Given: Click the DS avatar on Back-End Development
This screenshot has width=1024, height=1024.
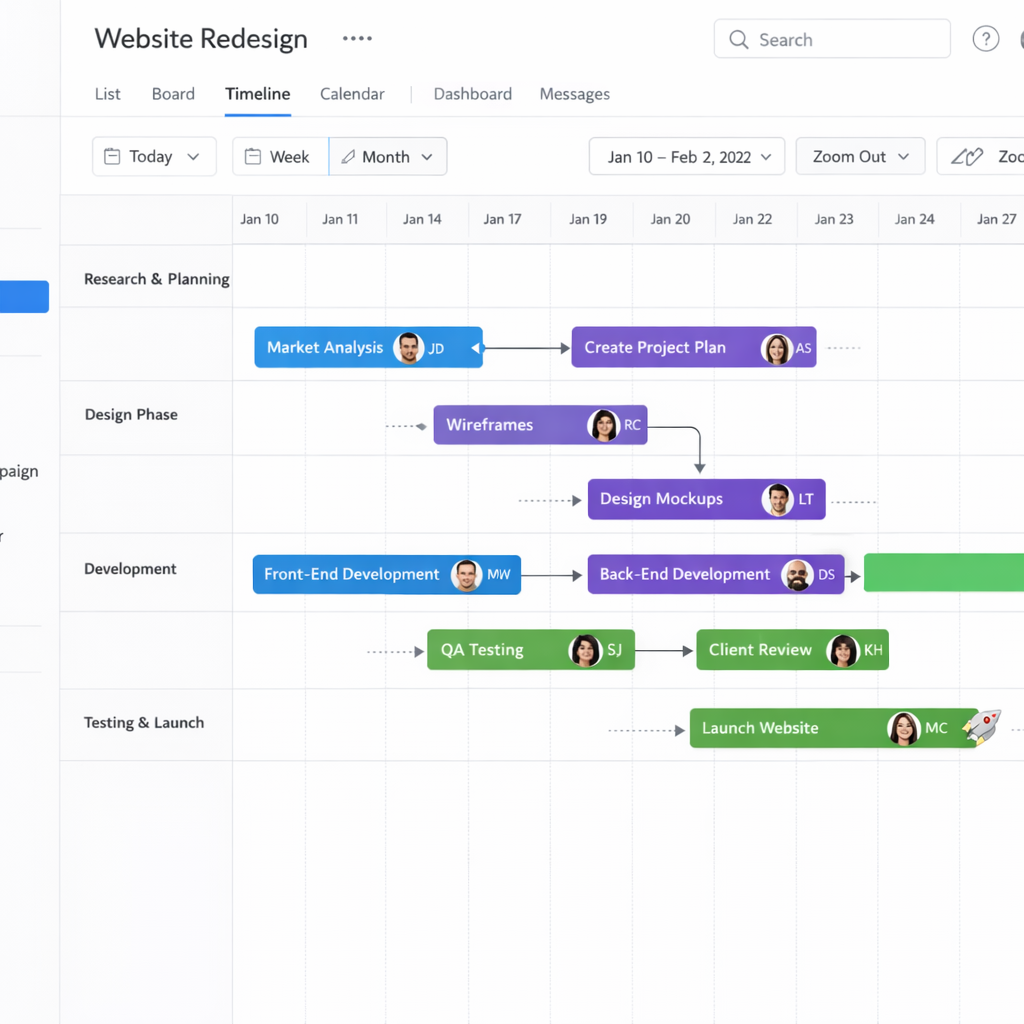Looking at the screenshot, I should (797, 575).
